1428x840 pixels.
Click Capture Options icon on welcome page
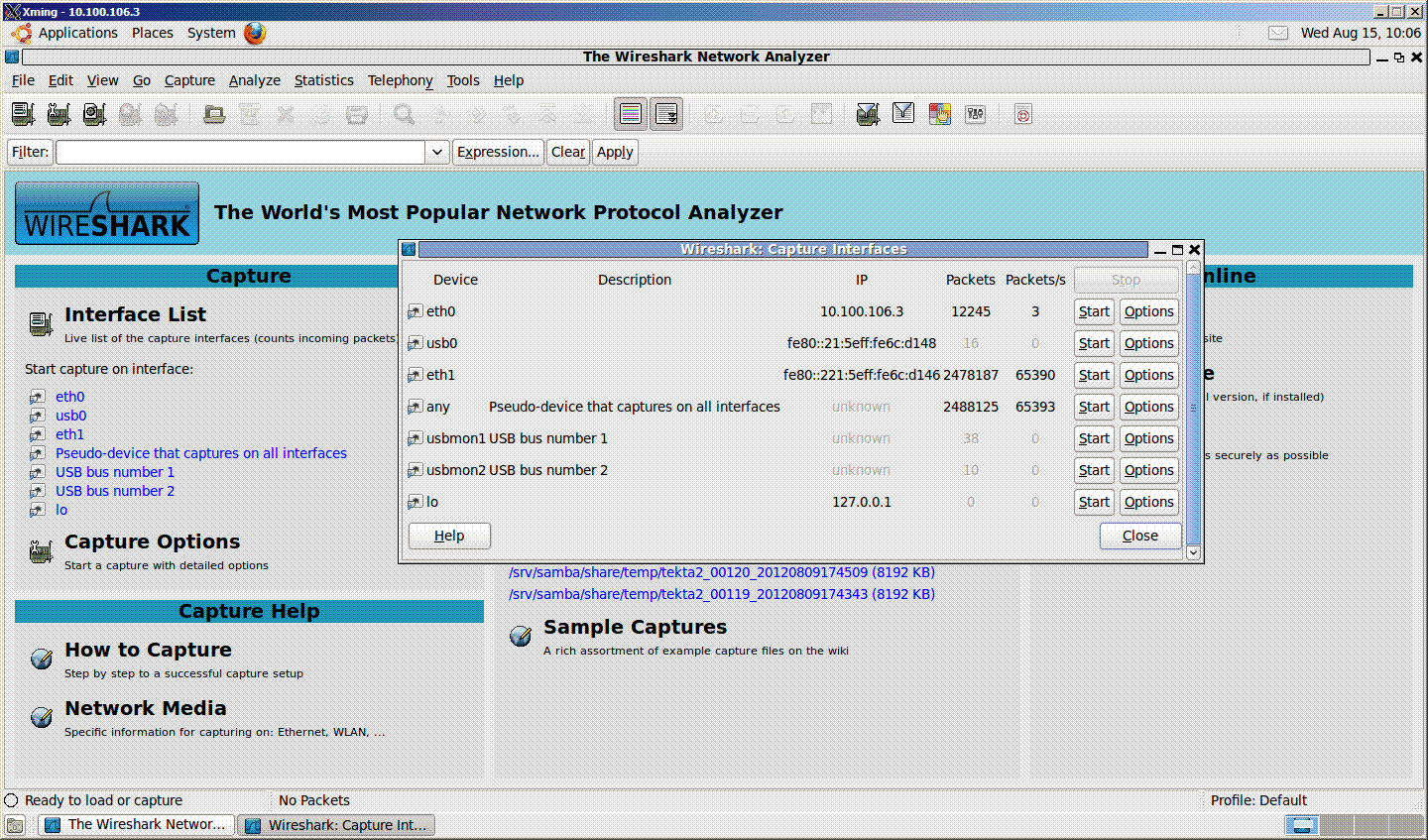(x=41, y=551)
